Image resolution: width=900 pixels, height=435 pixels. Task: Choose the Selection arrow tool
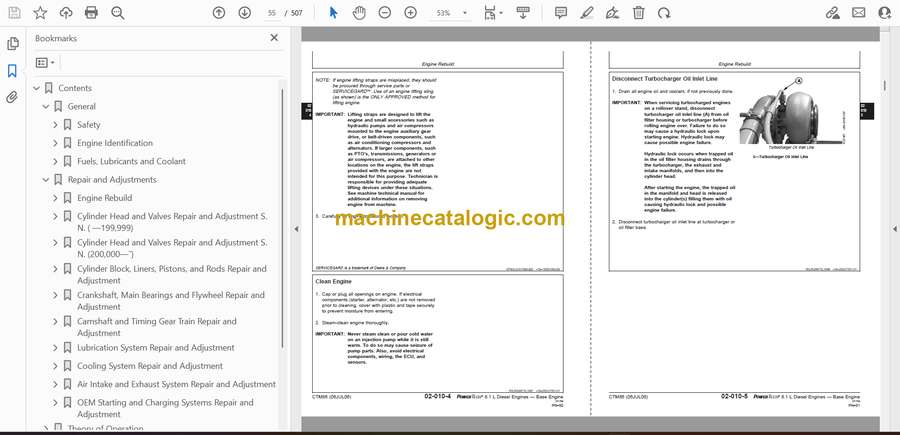(x=333, y=13)
